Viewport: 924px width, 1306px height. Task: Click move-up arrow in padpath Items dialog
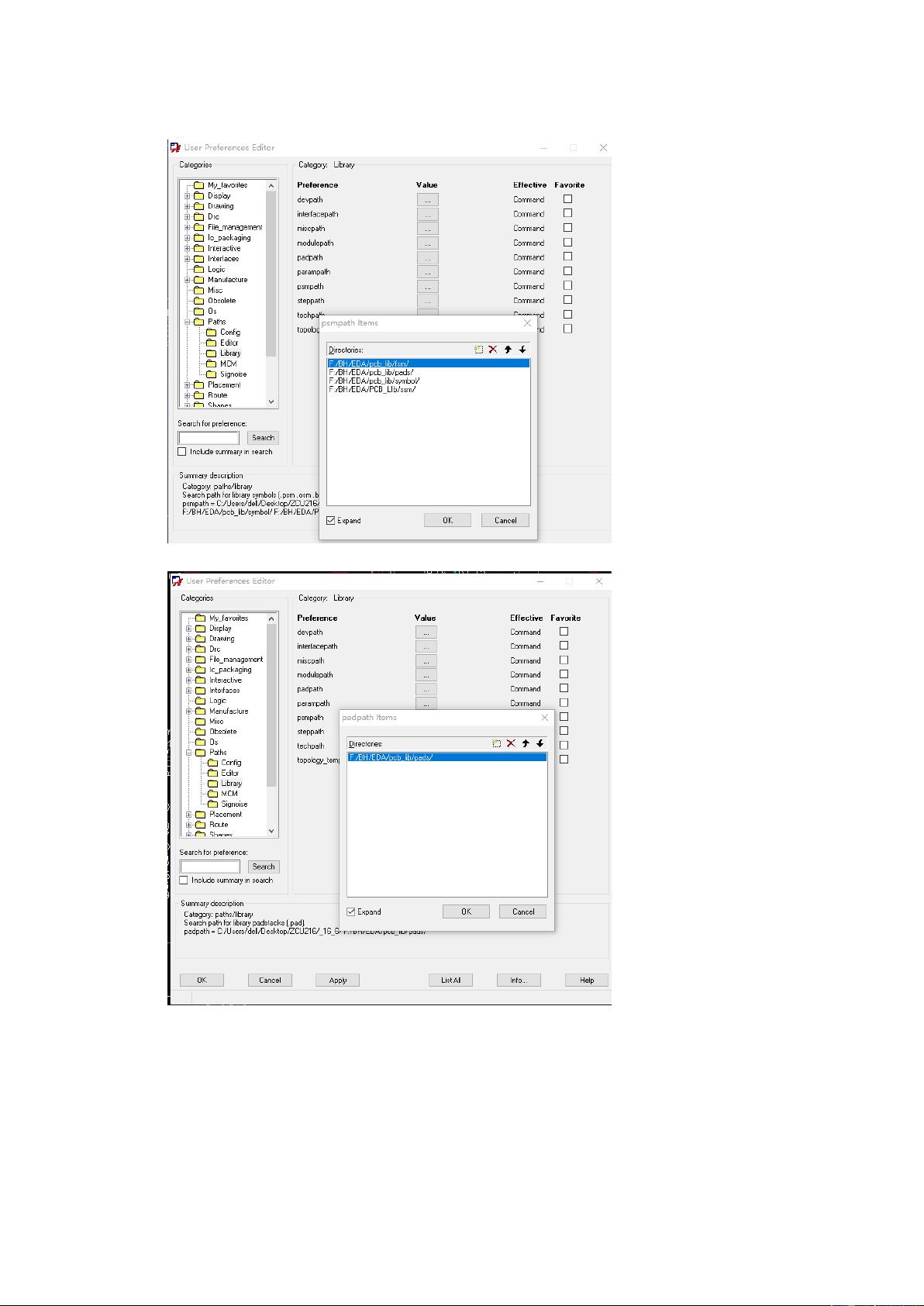click(x=526, y=743)
